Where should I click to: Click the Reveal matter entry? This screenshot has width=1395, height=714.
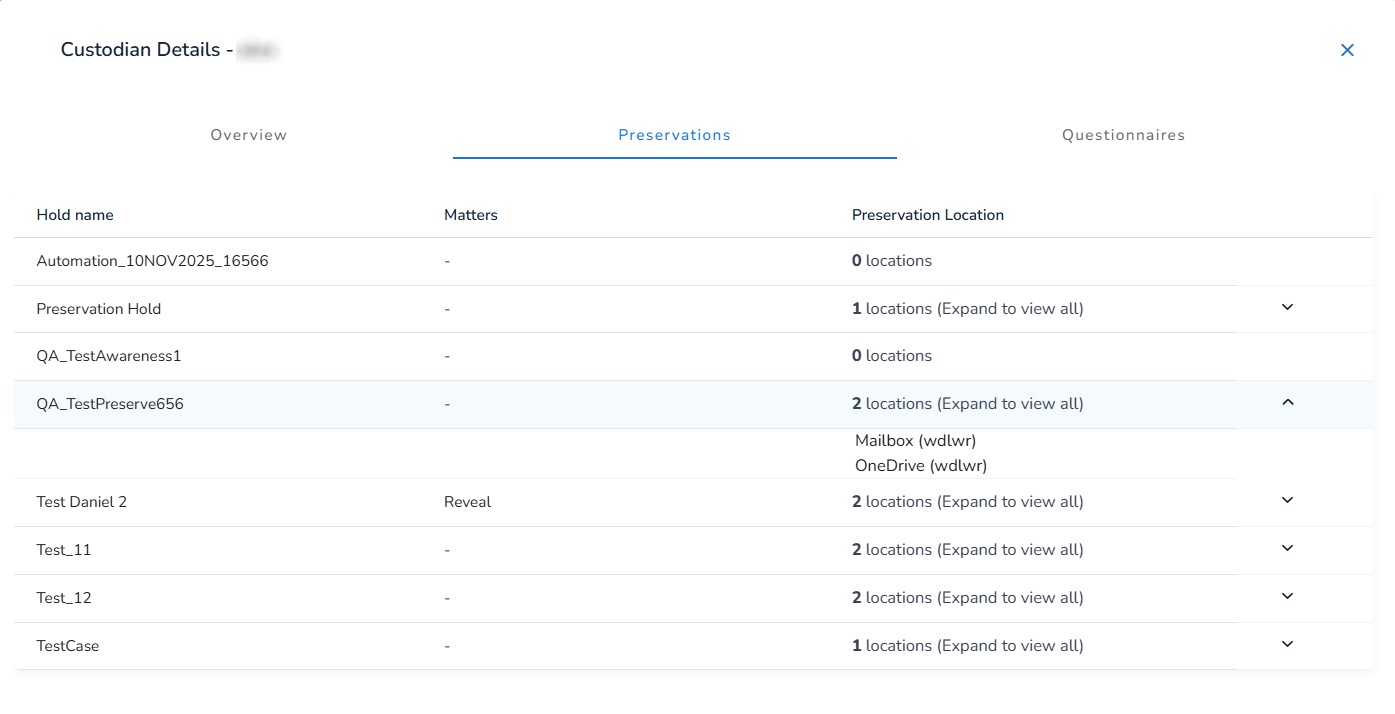pyautogui.click(x=467, y=502)
